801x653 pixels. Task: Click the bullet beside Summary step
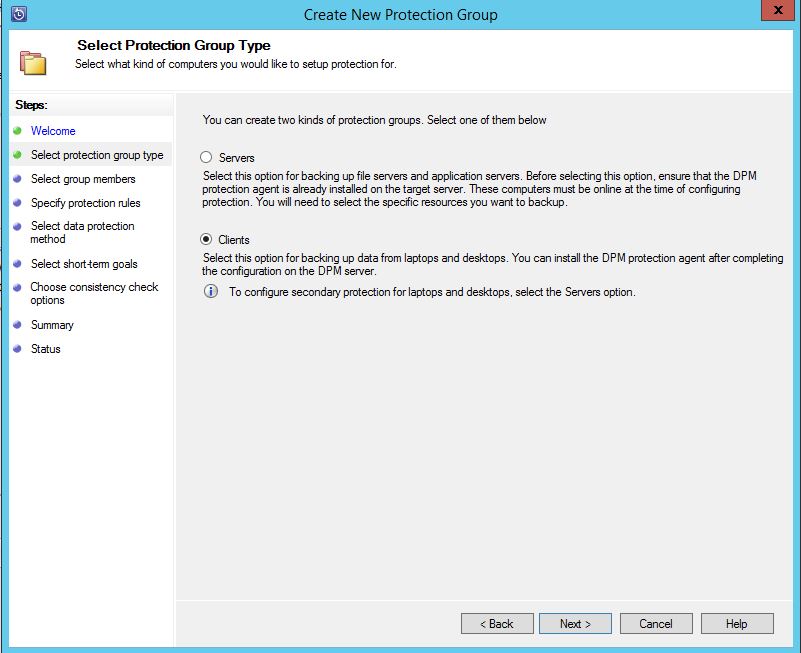(18, 325)
